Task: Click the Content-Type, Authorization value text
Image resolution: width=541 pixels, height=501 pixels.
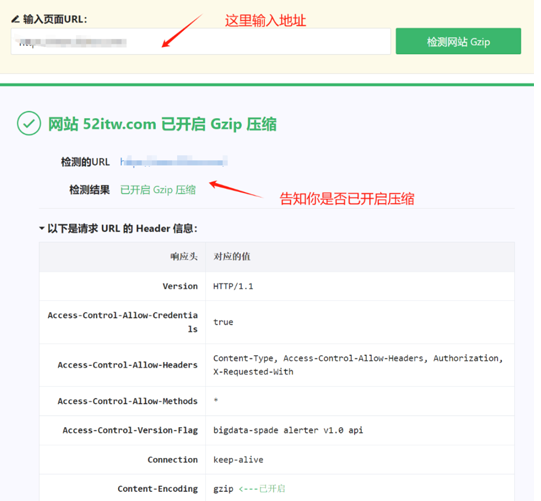Action: [358, 365]
